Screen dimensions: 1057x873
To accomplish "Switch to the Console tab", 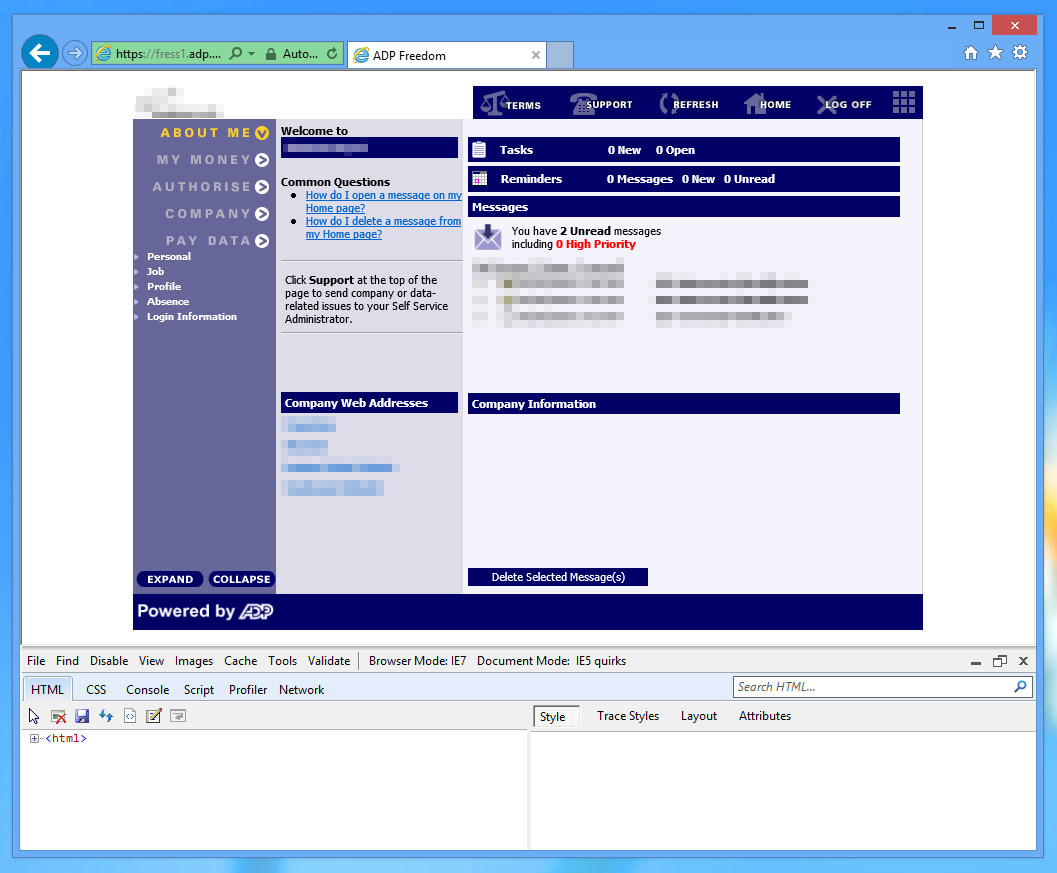I will click(x=147, y=689).
